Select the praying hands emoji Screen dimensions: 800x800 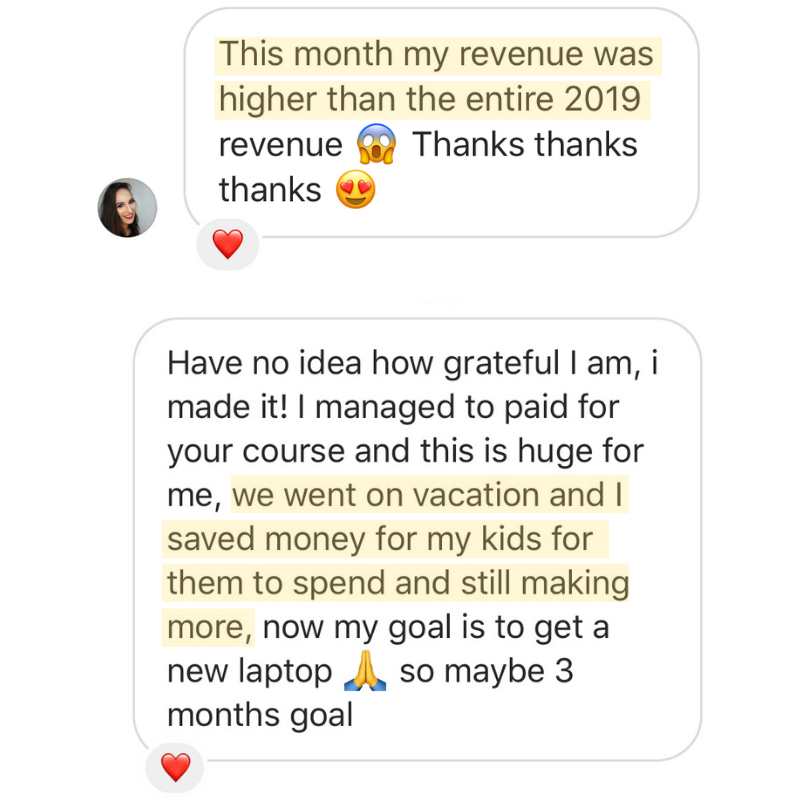(365, 671)
